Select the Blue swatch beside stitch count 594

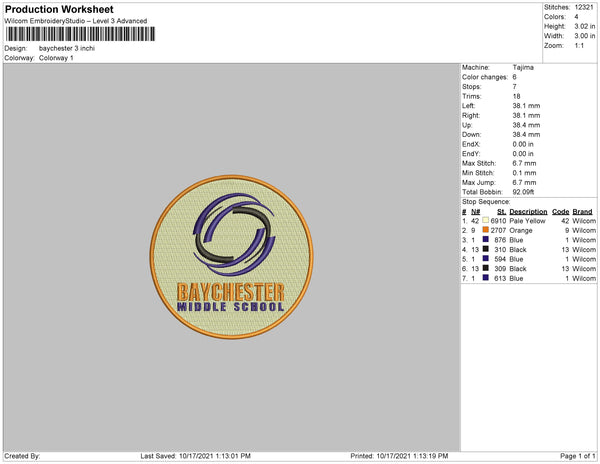coord(486,259)
